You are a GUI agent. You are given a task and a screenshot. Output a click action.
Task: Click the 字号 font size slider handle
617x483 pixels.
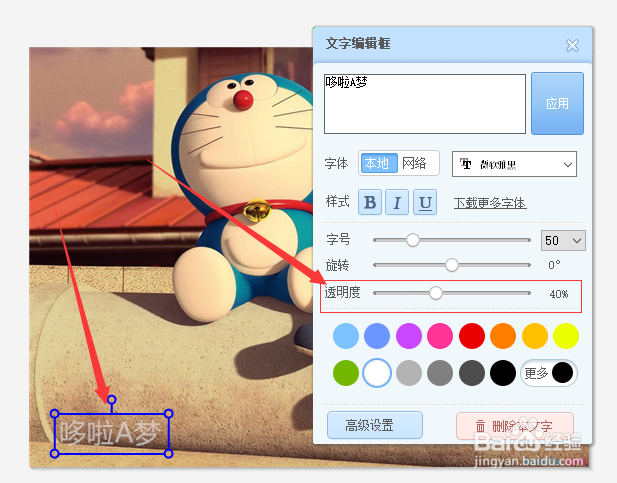pos(412,240)
